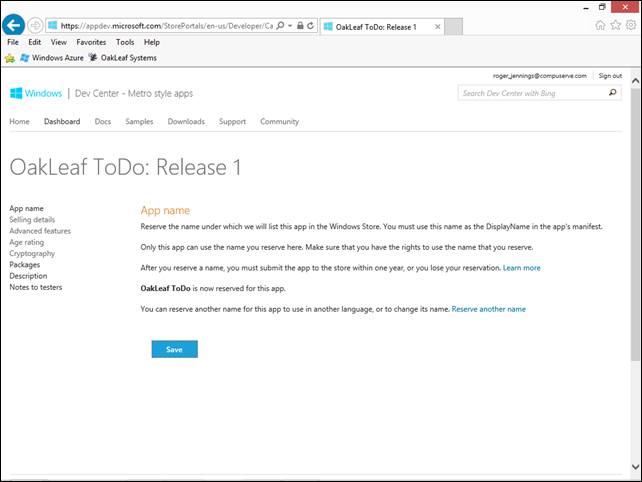Screen dimensions: 642x482
Task: Open the Windows Azure favorite
Action: (x=52, y=58)
